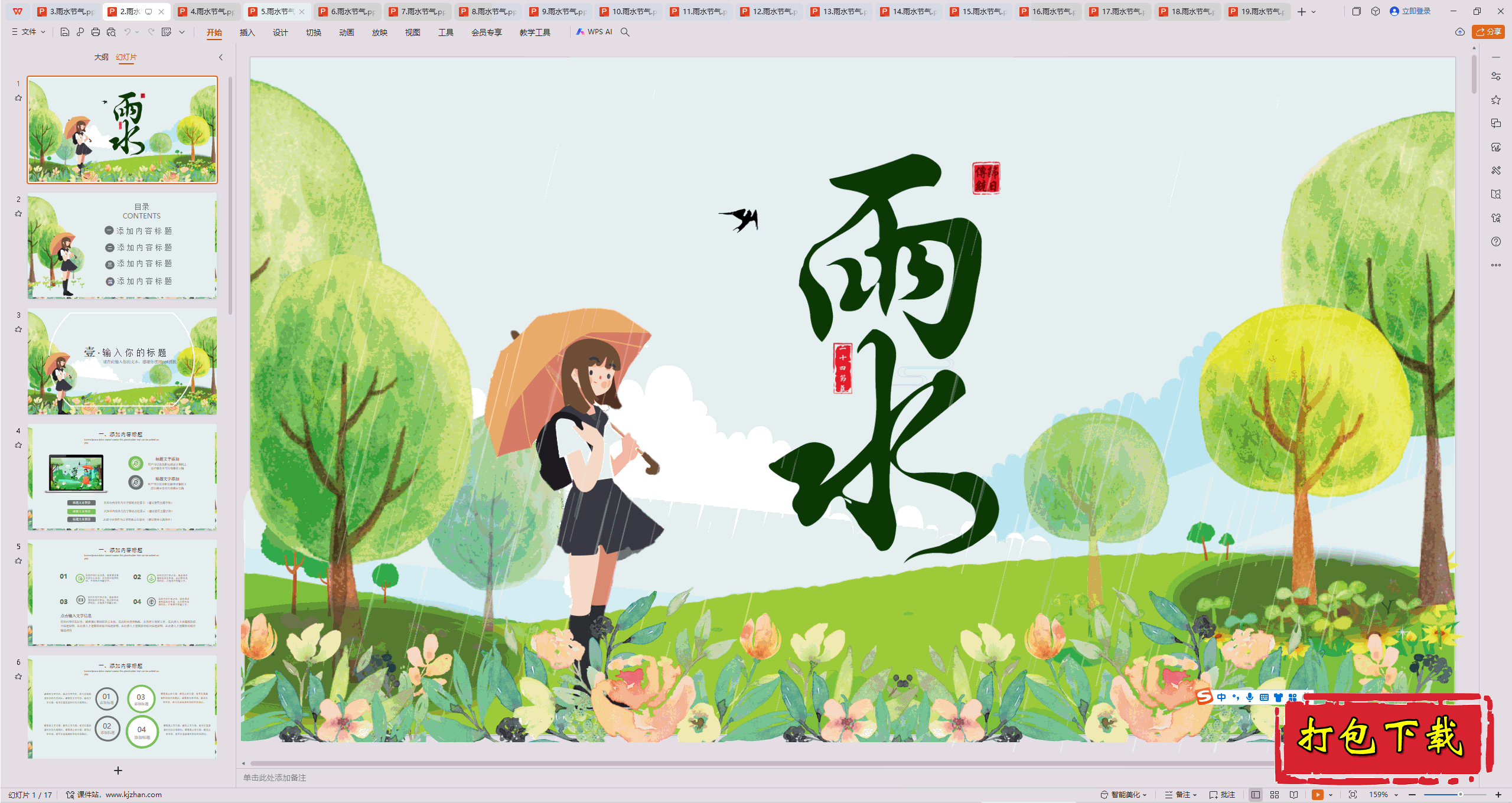Open the 动画 animation ribbon tab

coord(346,32)
